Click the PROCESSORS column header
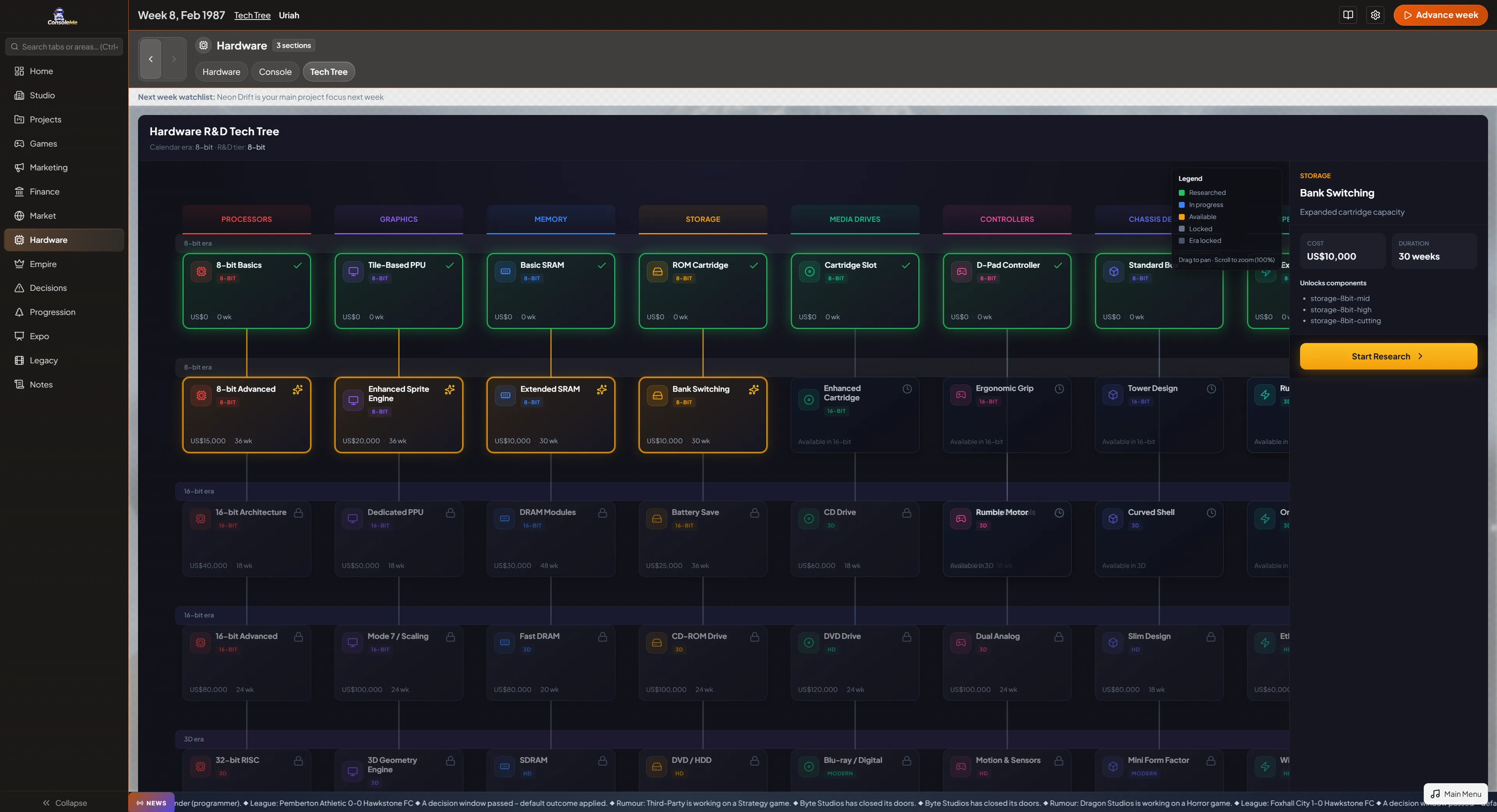1497x812 pixels. point(246,219)
